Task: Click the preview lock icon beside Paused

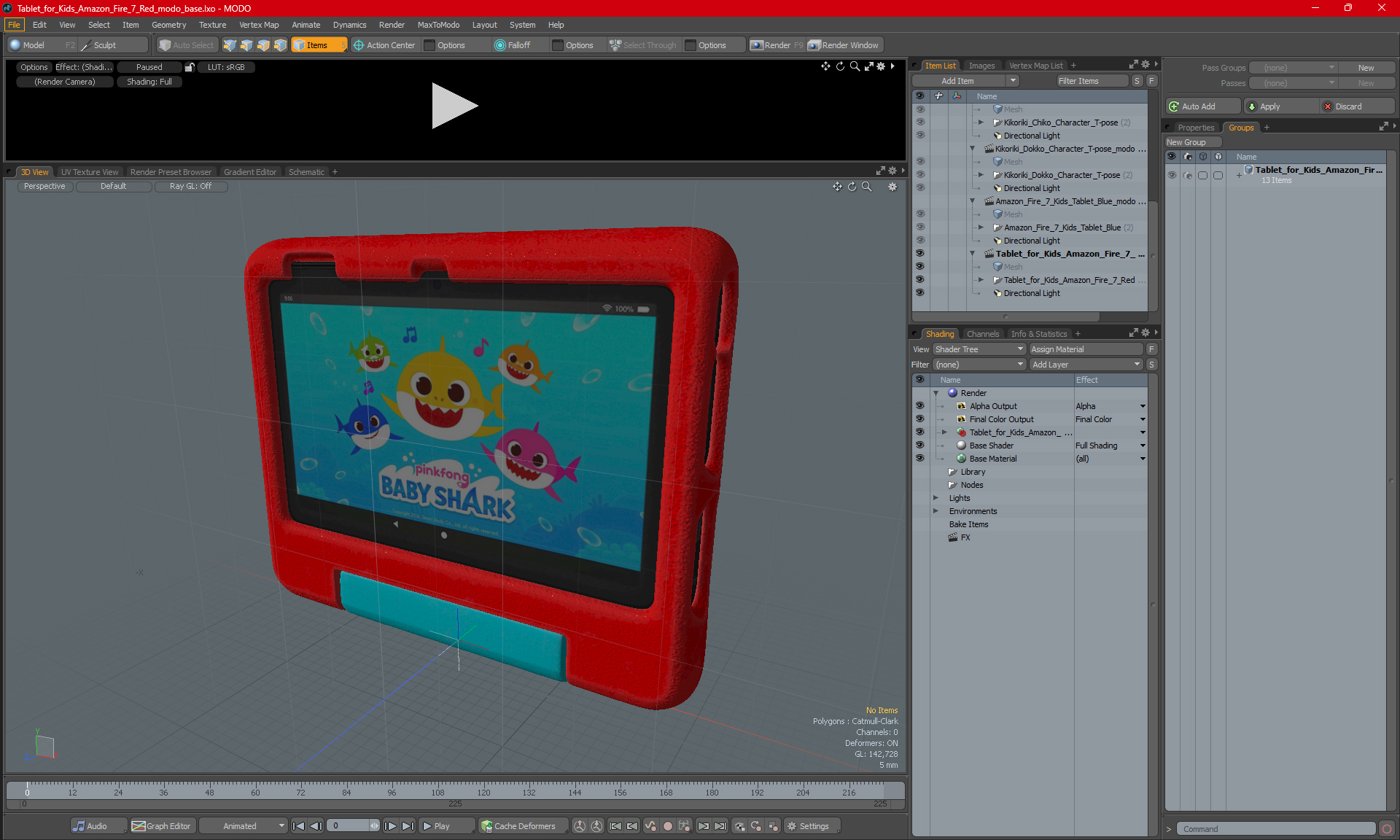Action: pos(190,67)
